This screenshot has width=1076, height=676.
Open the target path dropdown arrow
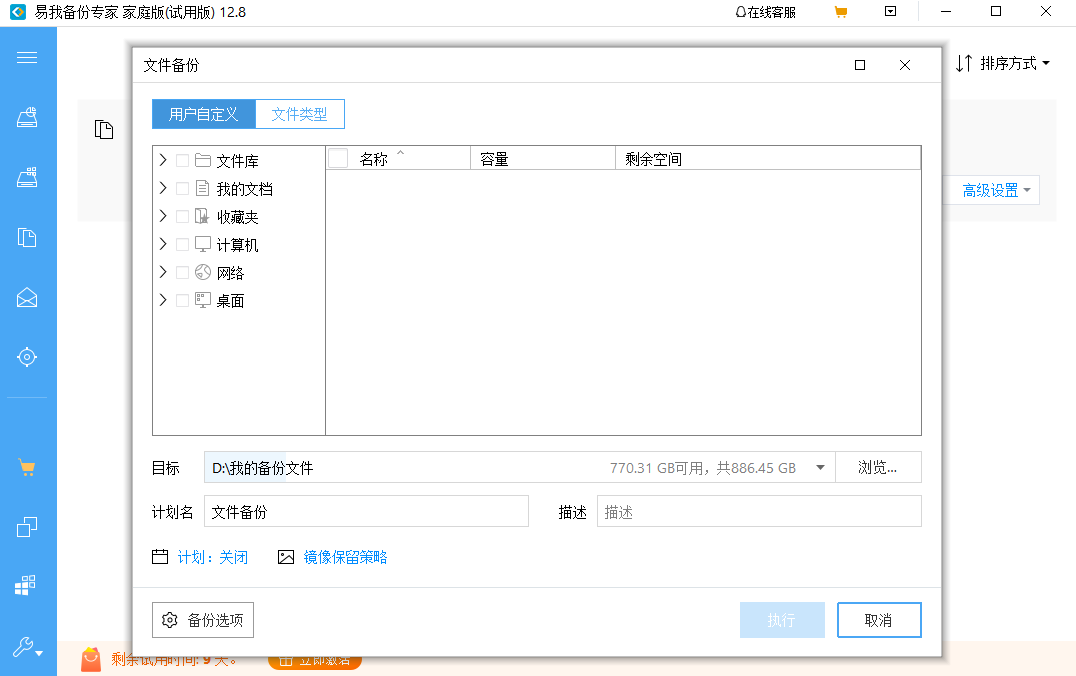[x=820, y=467]
